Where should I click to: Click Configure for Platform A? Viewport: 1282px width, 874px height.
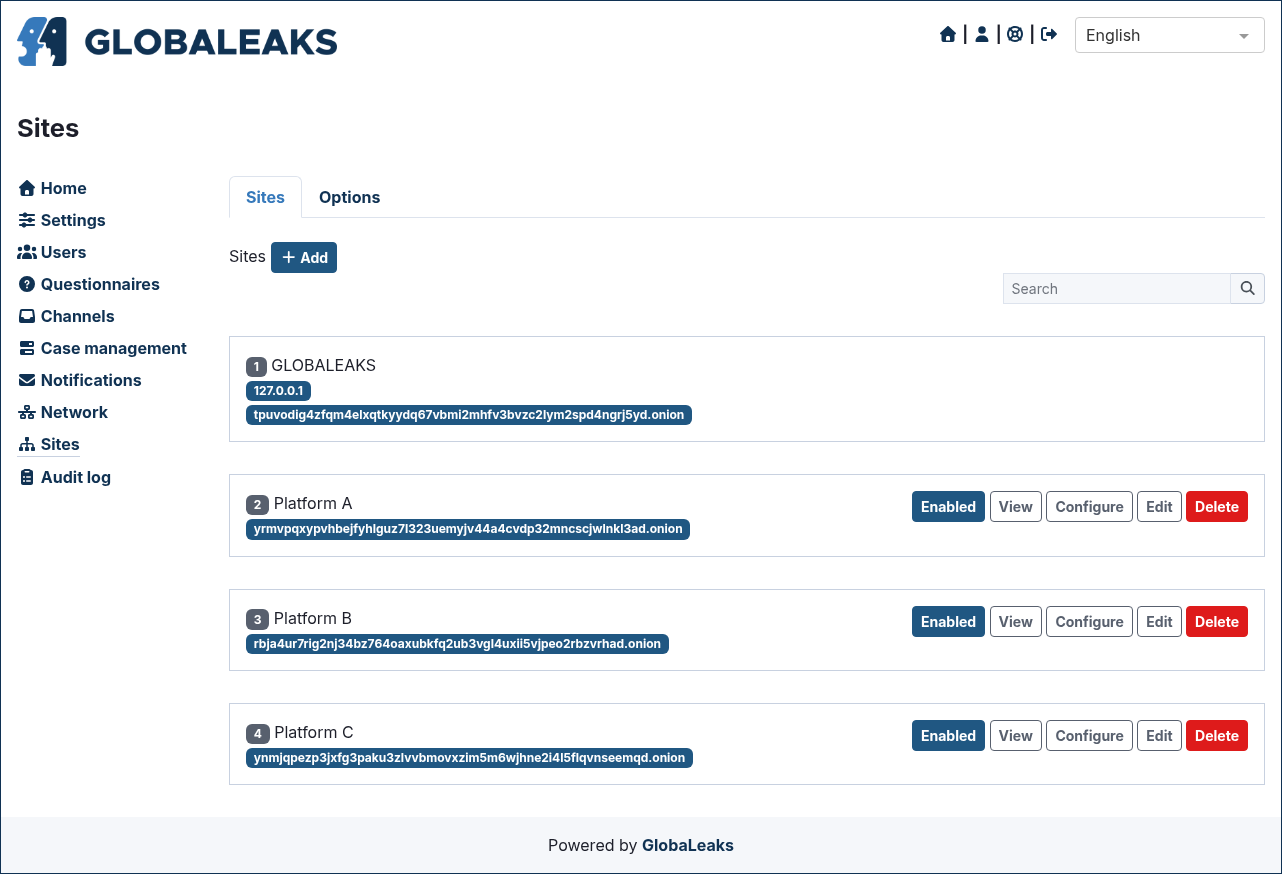pos(1089,507)
